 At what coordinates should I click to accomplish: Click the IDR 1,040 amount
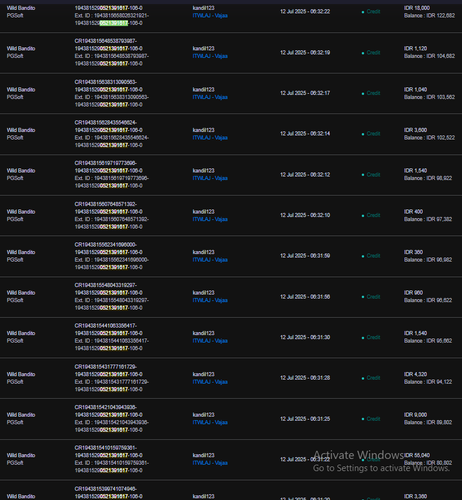coord(415,90)
